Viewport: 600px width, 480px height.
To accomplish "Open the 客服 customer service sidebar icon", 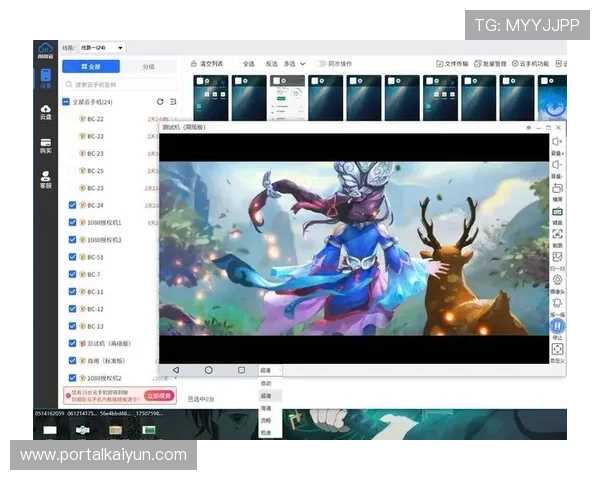I will (x=46, y=180).
